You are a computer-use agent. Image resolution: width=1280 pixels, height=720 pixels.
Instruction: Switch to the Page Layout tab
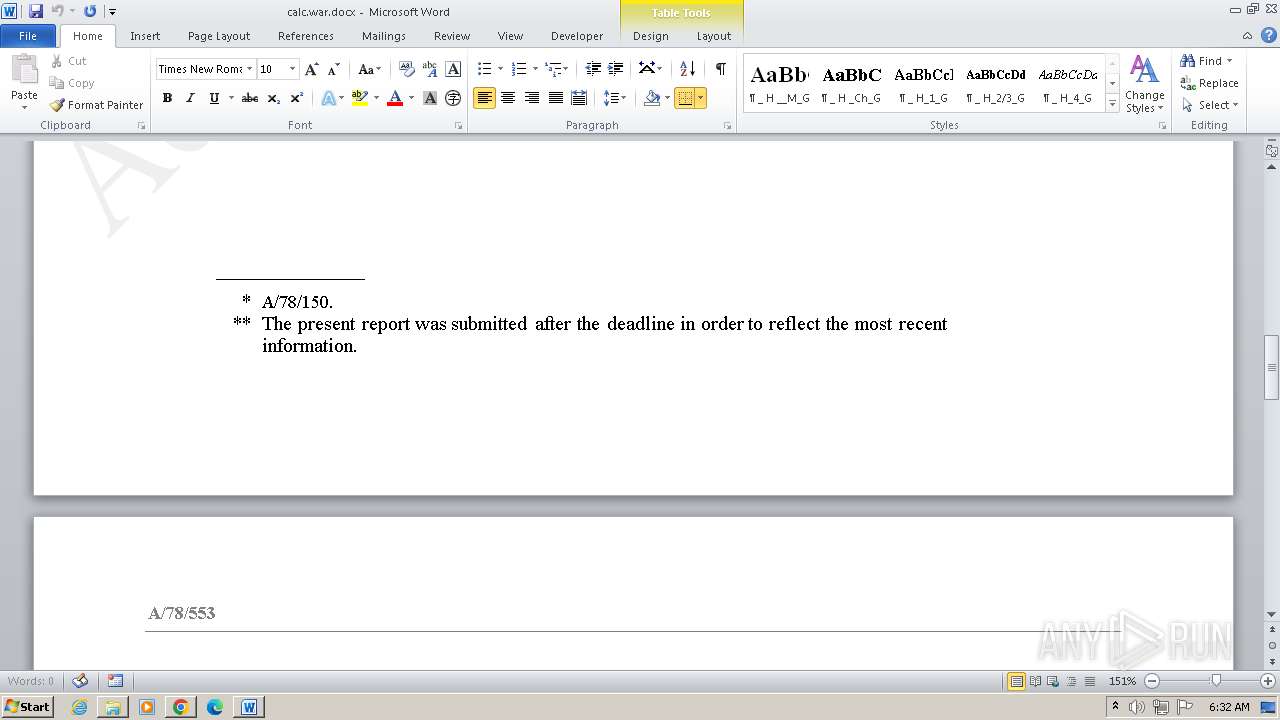(x=219, y=36)
